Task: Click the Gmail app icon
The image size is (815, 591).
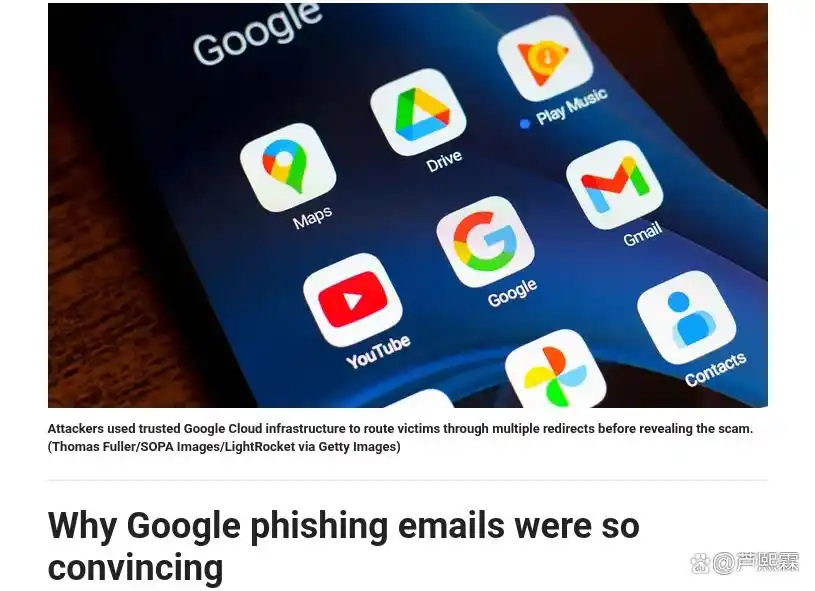Action: point(614,185)
